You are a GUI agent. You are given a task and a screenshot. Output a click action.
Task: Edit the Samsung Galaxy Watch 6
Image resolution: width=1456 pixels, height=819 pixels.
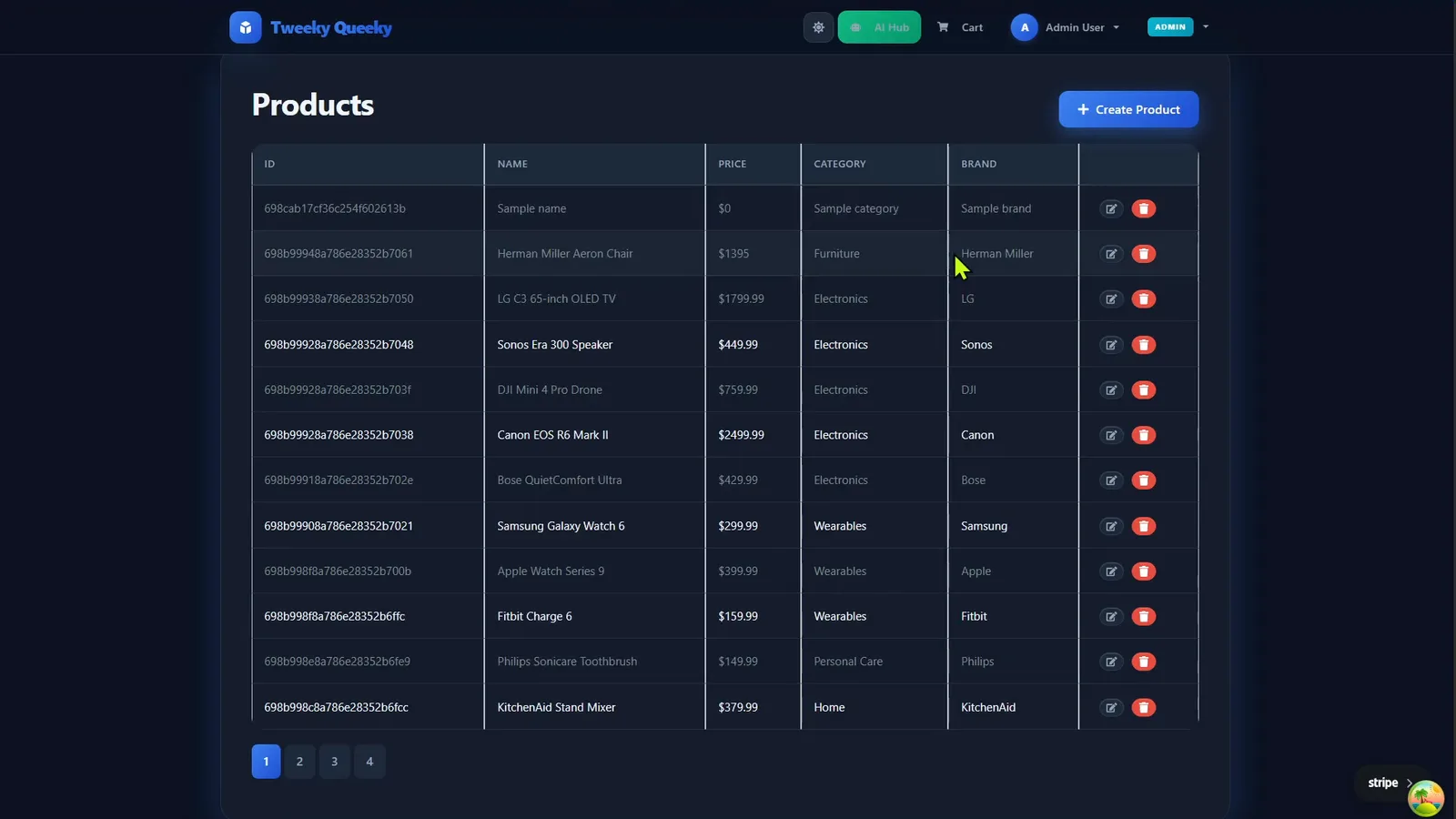point(1111,526)
